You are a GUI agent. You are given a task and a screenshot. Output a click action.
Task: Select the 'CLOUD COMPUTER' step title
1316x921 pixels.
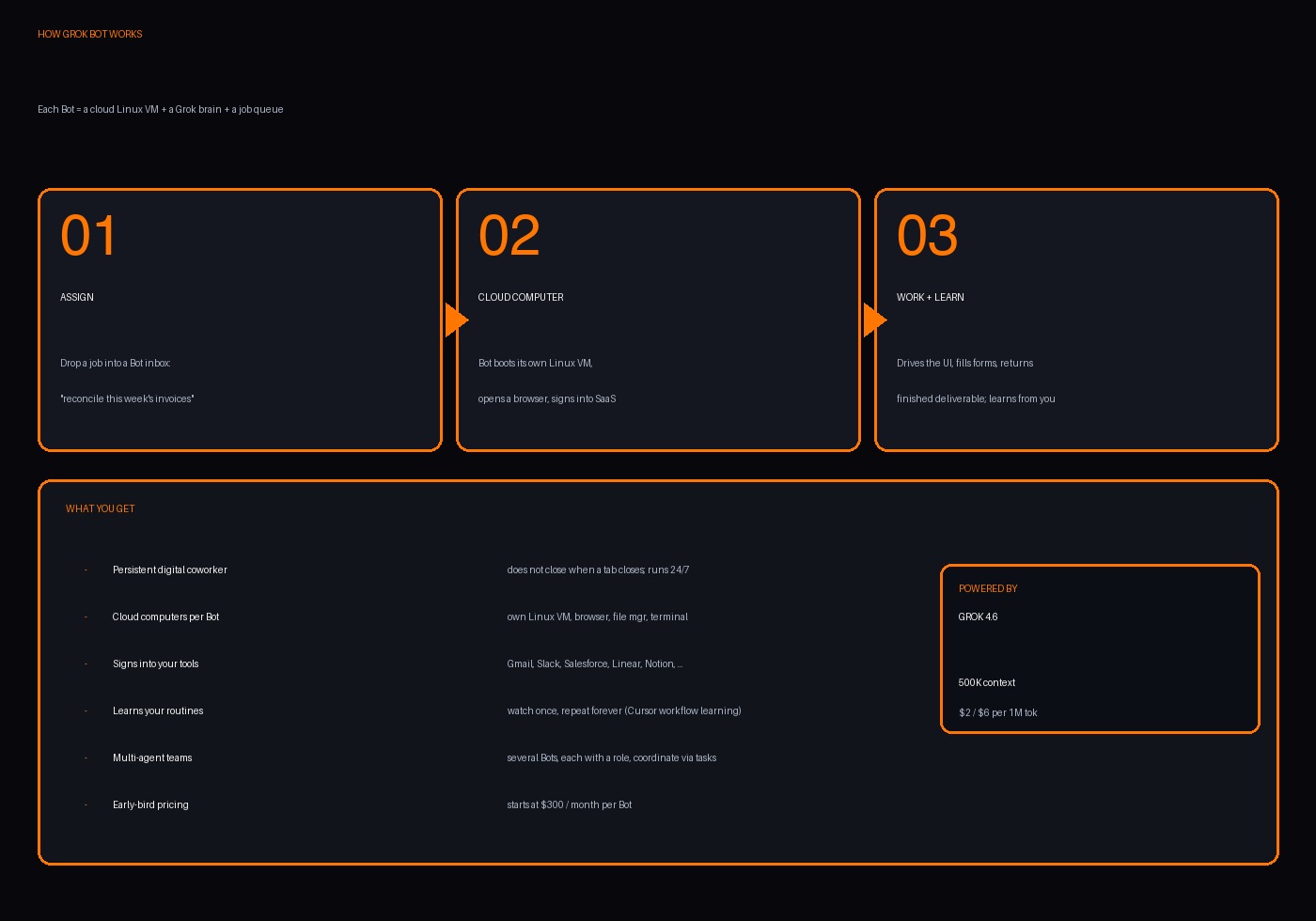521,297
